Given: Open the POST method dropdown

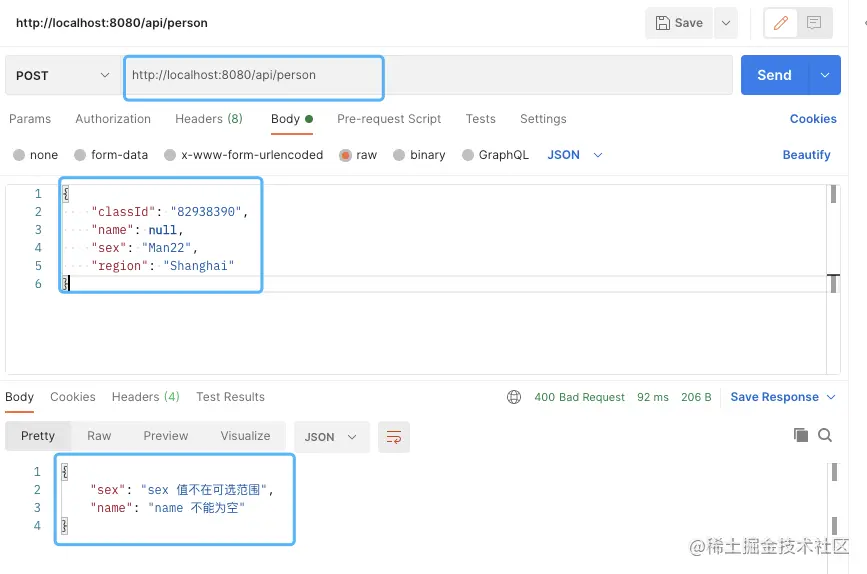Looking at the screenshot, I should (62, 75).
